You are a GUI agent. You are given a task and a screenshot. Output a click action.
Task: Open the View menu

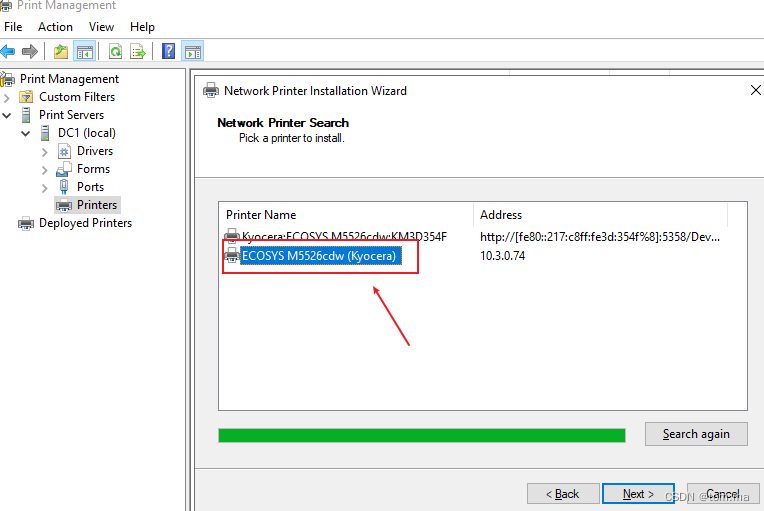[x=101, y=27]
